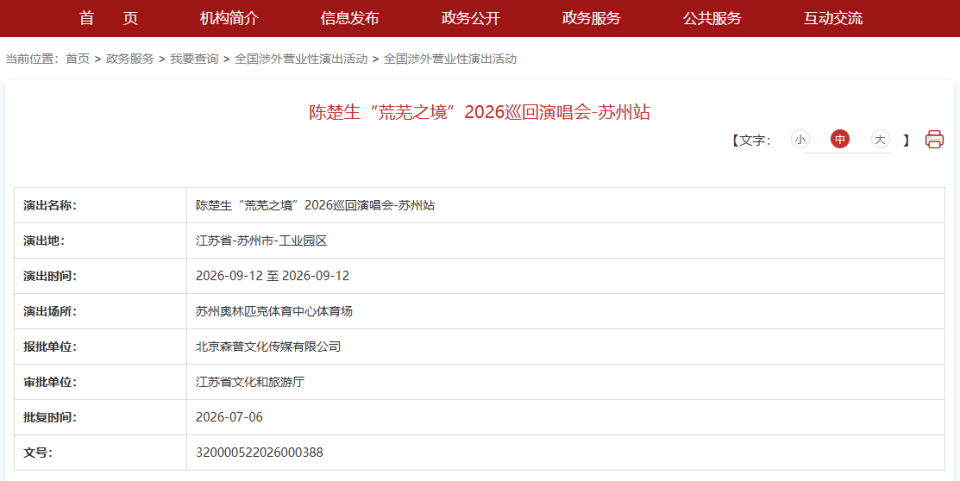Click the 批复时间: row label

point(50,417)
